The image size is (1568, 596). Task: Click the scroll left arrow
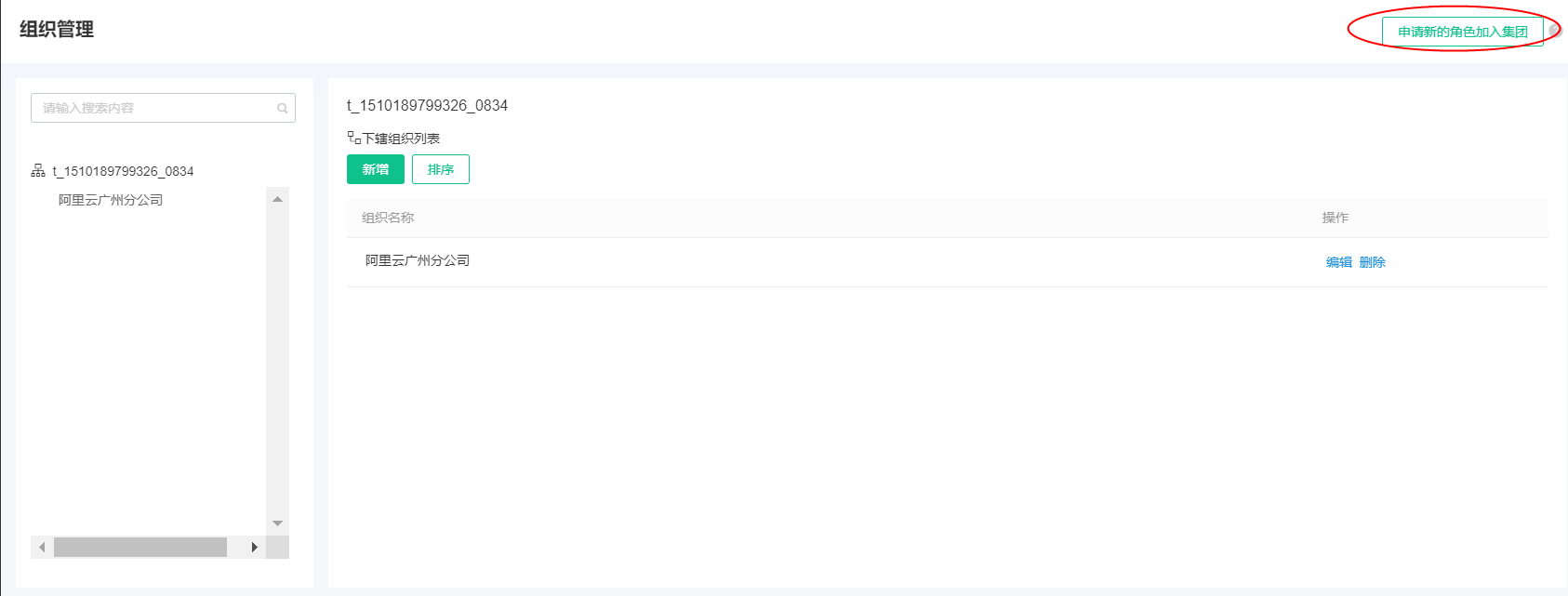pyautogui.click(x=42, y=548)
